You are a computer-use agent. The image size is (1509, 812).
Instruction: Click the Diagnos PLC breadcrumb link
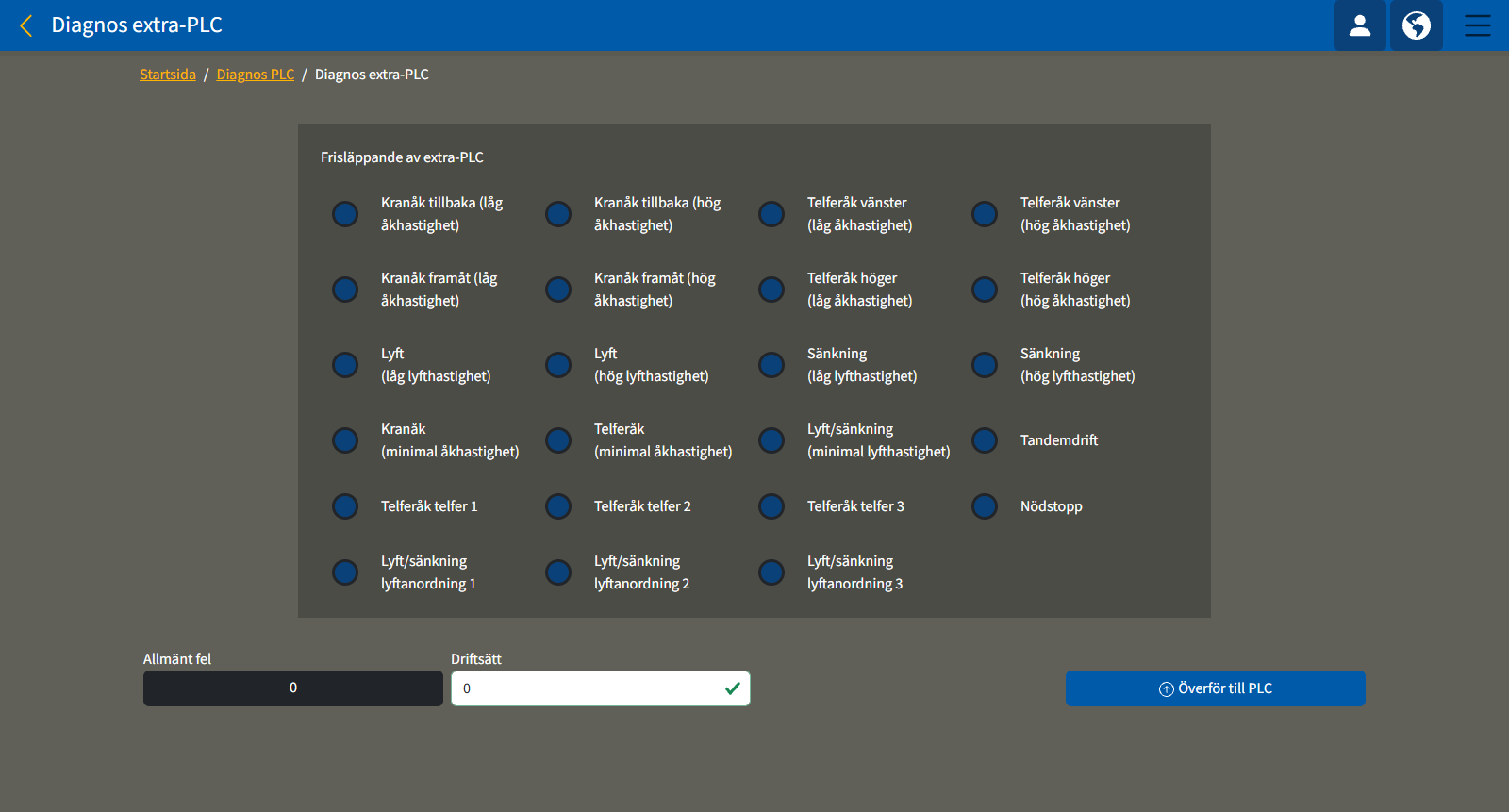pyautogui.click(x=256, y=75)
